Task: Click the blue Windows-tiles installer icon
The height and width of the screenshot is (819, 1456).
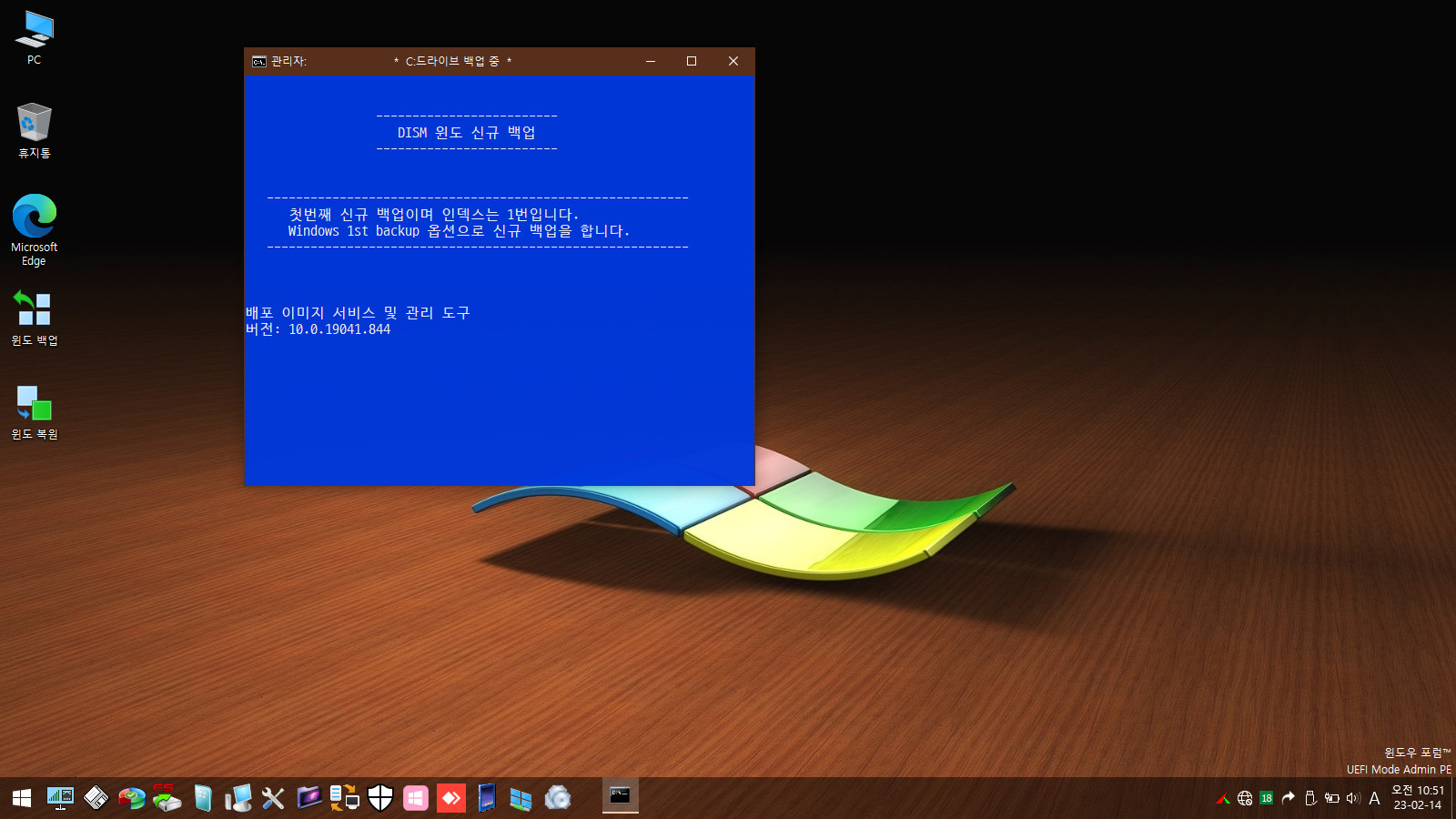Action: (521, 798)
